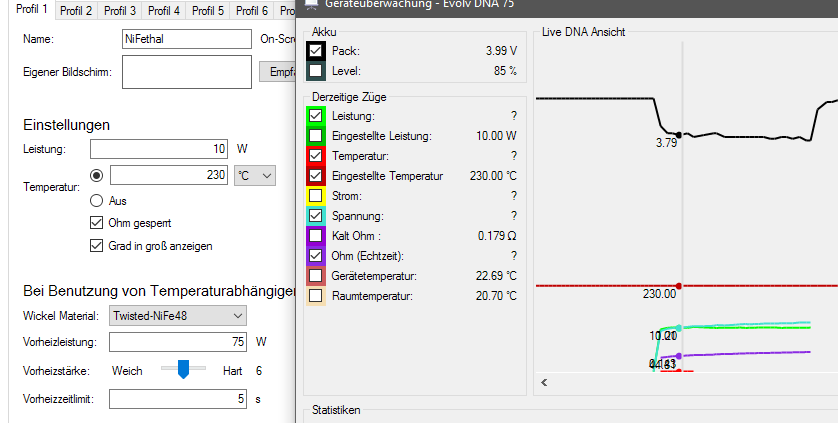Click the chart's left scroll arrow
Screen dimensions: 838x423
545,382
